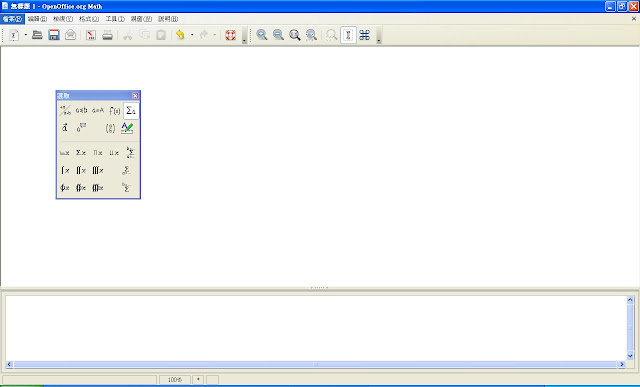Show the entire formula zoom icon
This screenshot has width=640, height=387.
click(x=311, y=35)
